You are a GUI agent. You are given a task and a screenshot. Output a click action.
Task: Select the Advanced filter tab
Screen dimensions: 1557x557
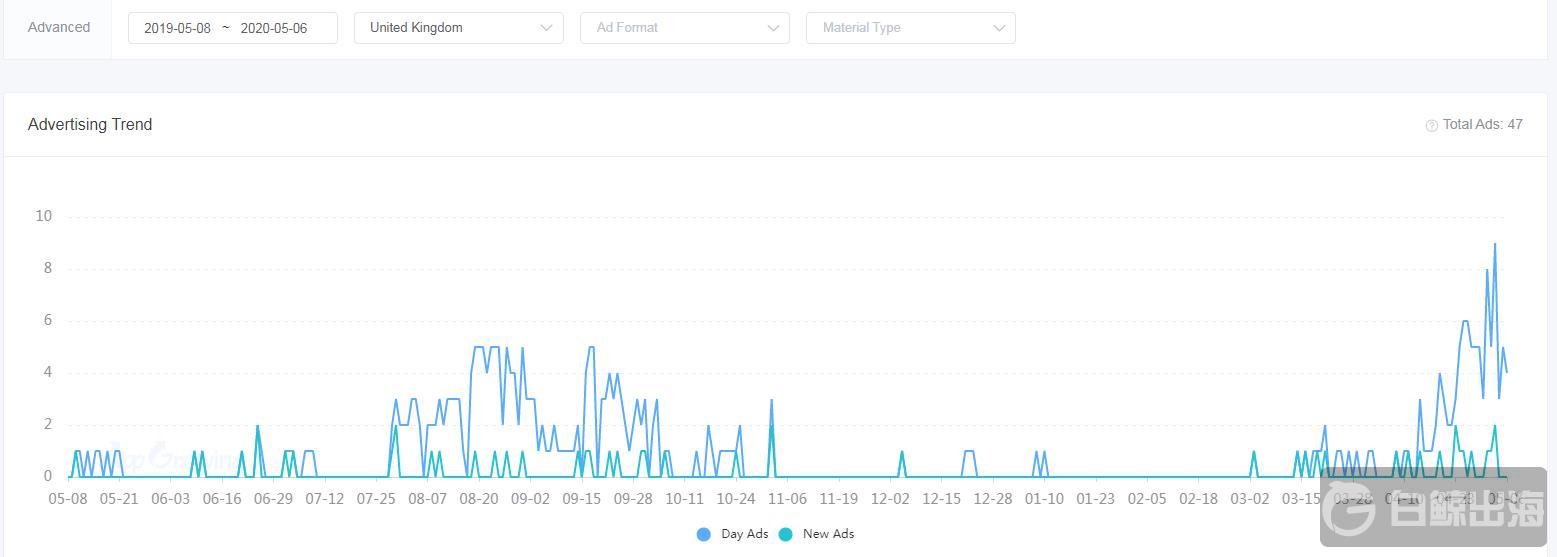click(59, 28)
